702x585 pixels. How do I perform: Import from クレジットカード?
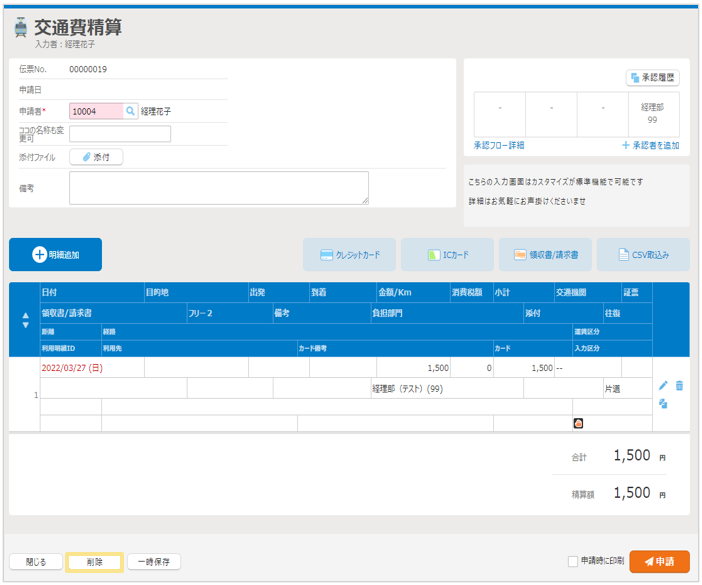pos(349,255)
